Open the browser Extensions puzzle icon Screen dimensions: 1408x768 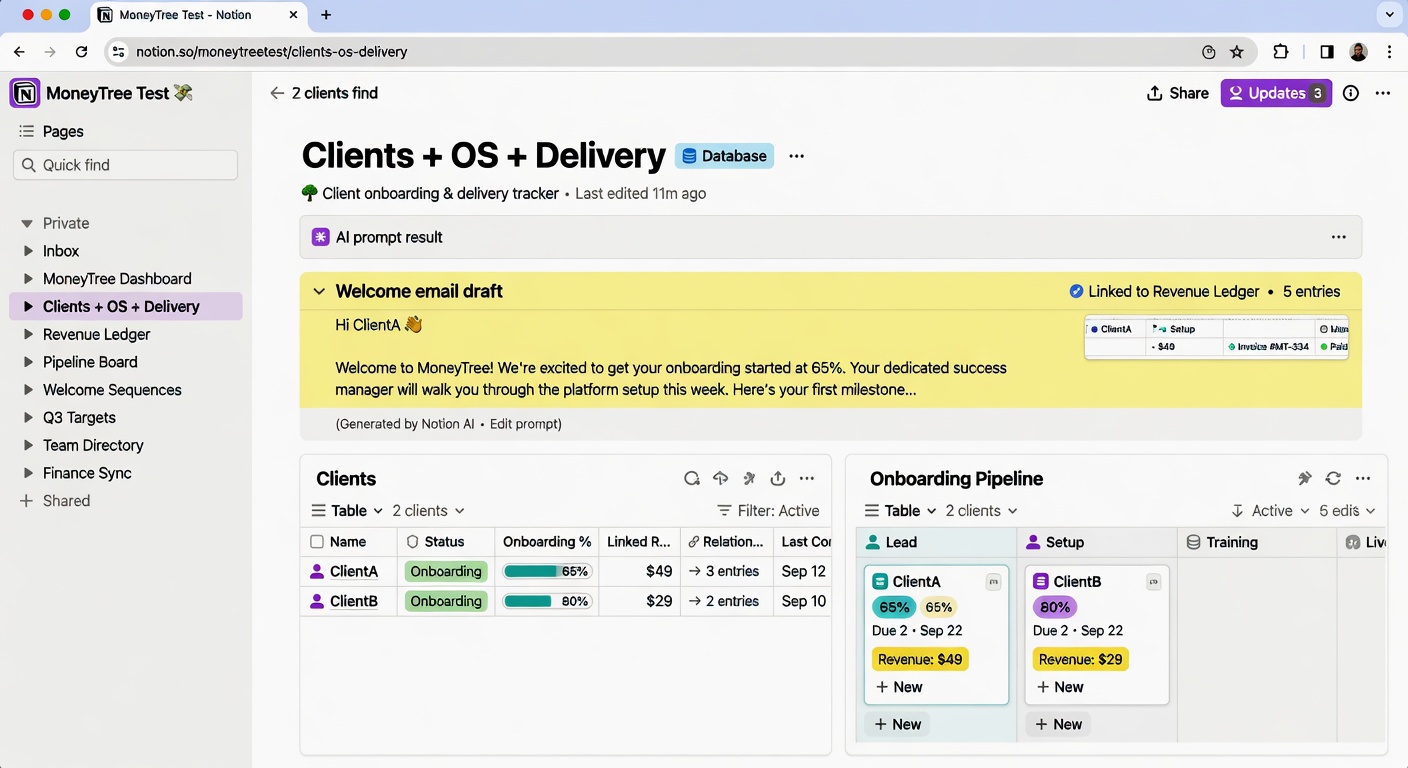point(1280,52)
